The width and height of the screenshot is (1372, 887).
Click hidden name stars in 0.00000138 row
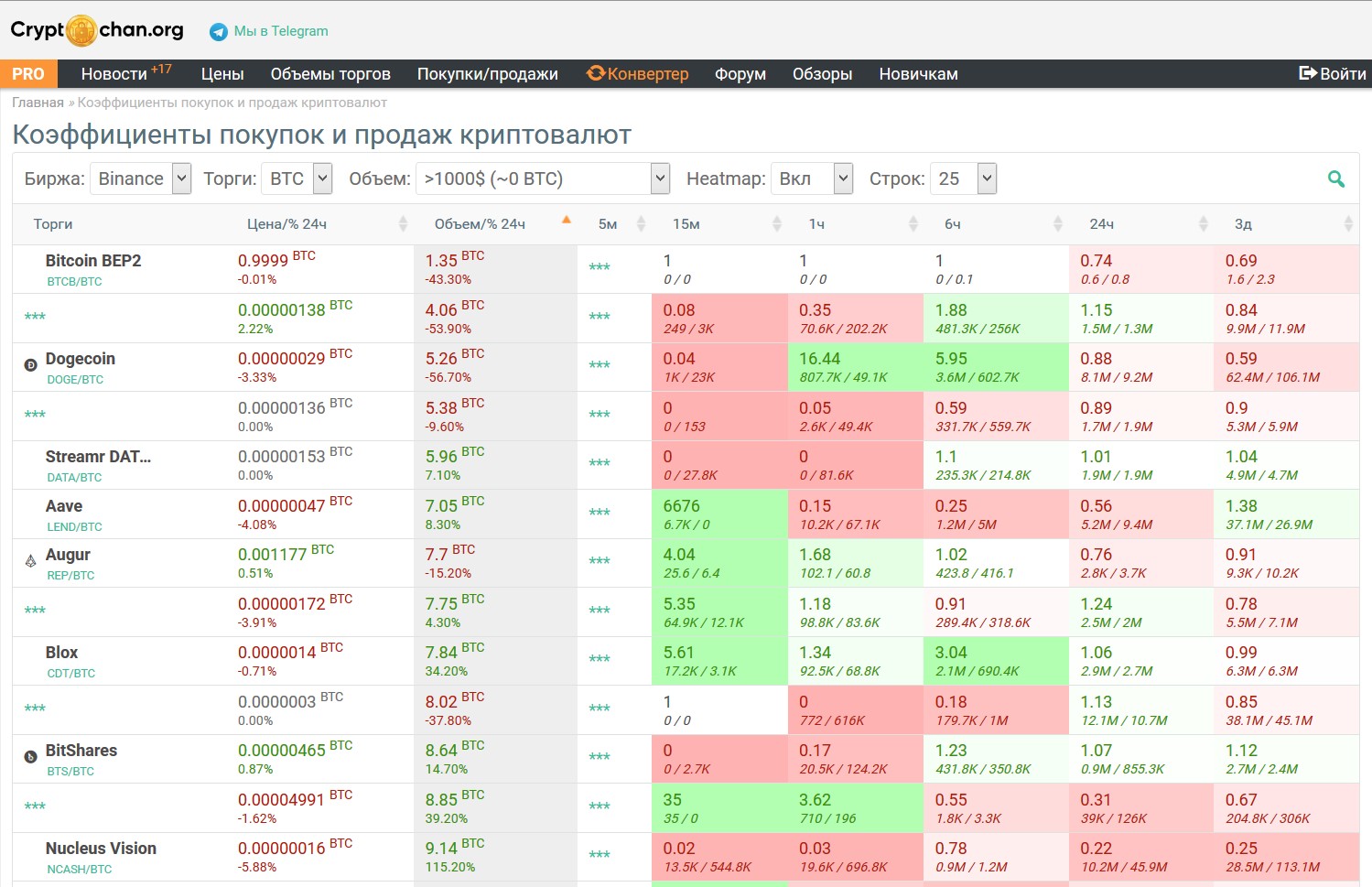pos(35,317)
